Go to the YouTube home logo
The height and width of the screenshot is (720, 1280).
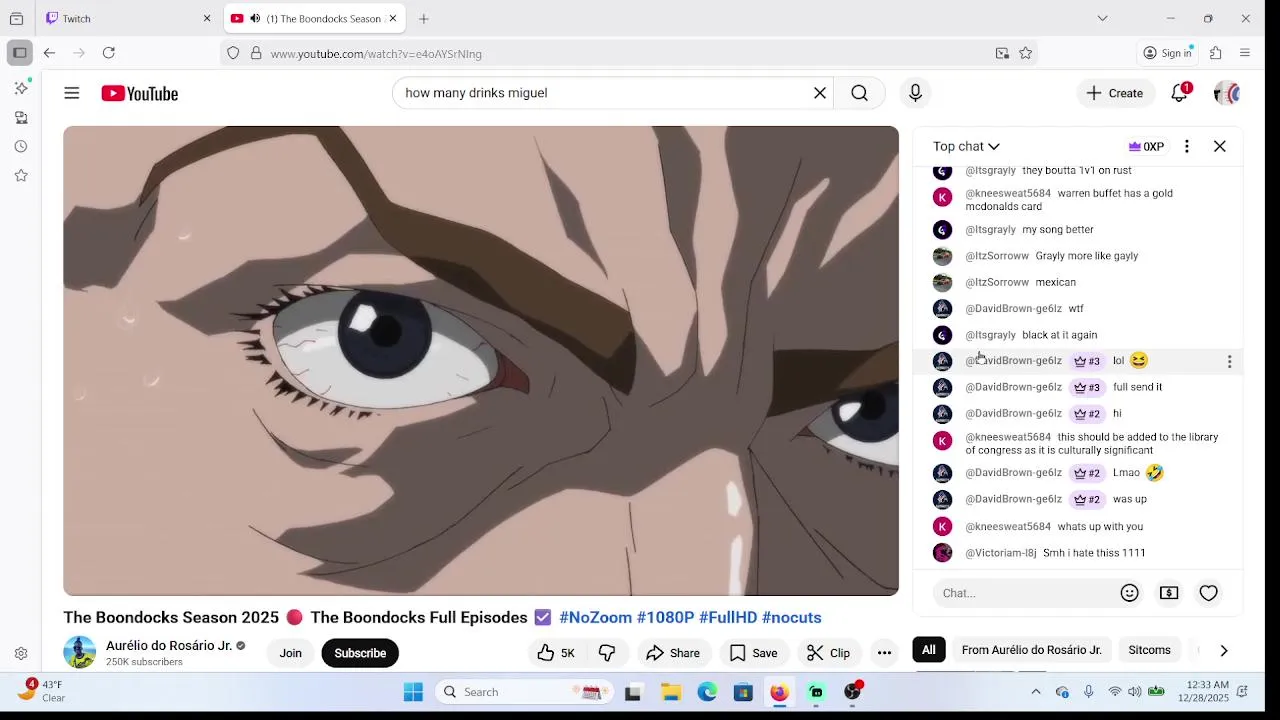tap(139, 93)
